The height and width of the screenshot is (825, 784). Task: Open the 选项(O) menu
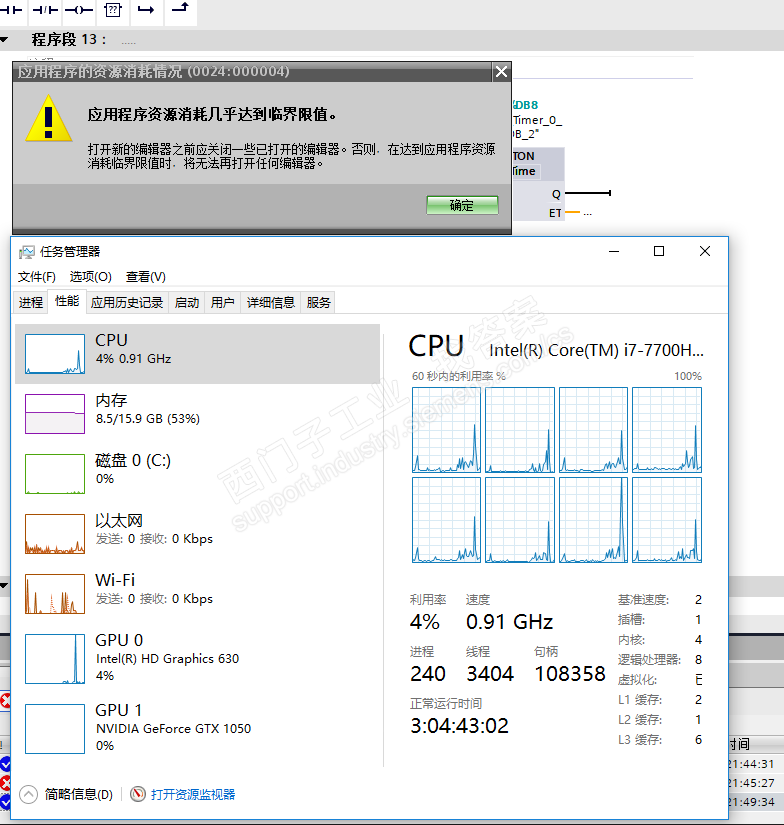point(91,277)
